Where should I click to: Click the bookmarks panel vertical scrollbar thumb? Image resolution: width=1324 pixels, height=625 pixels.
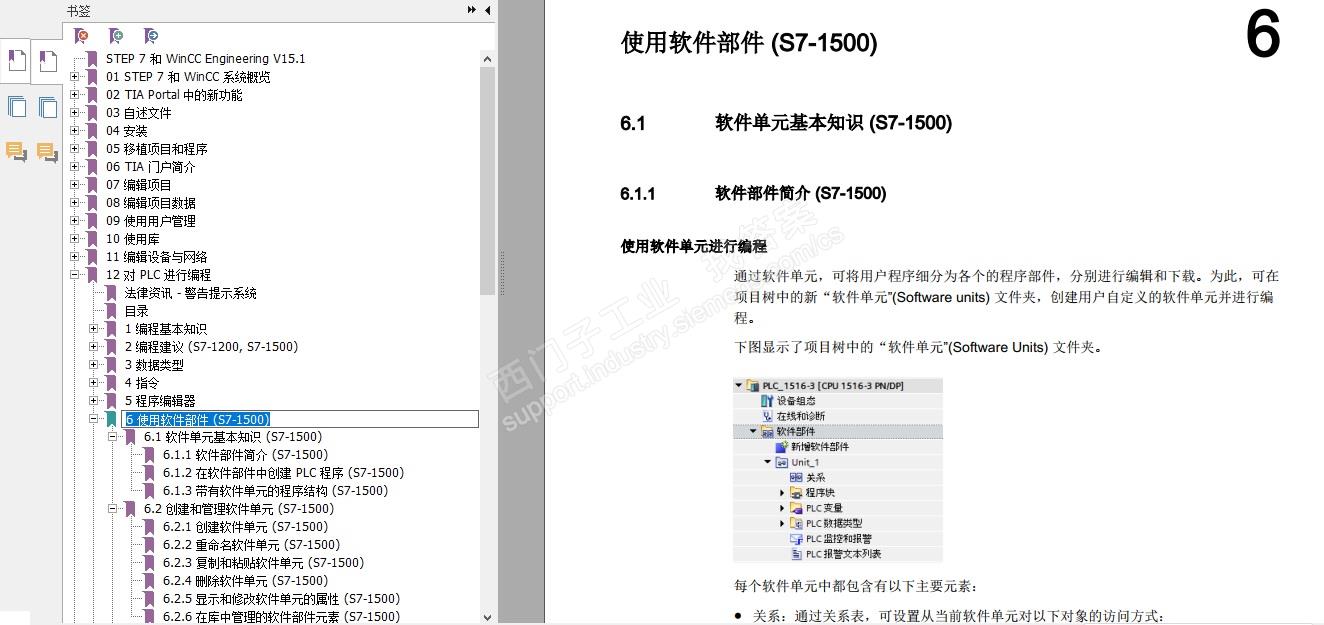click(488, 182)
